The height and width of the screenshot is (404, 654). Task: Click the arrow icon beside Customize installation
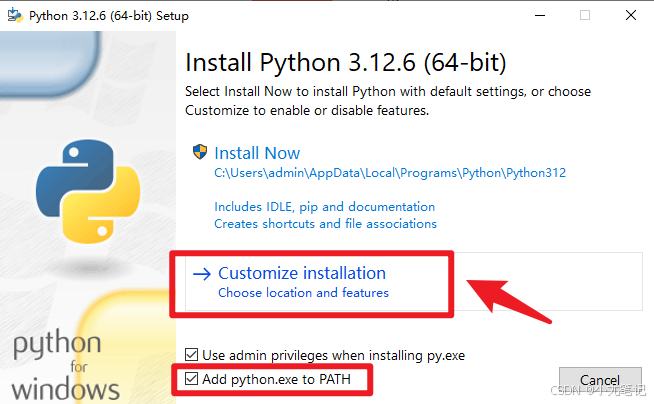click(x=202, y=274)
